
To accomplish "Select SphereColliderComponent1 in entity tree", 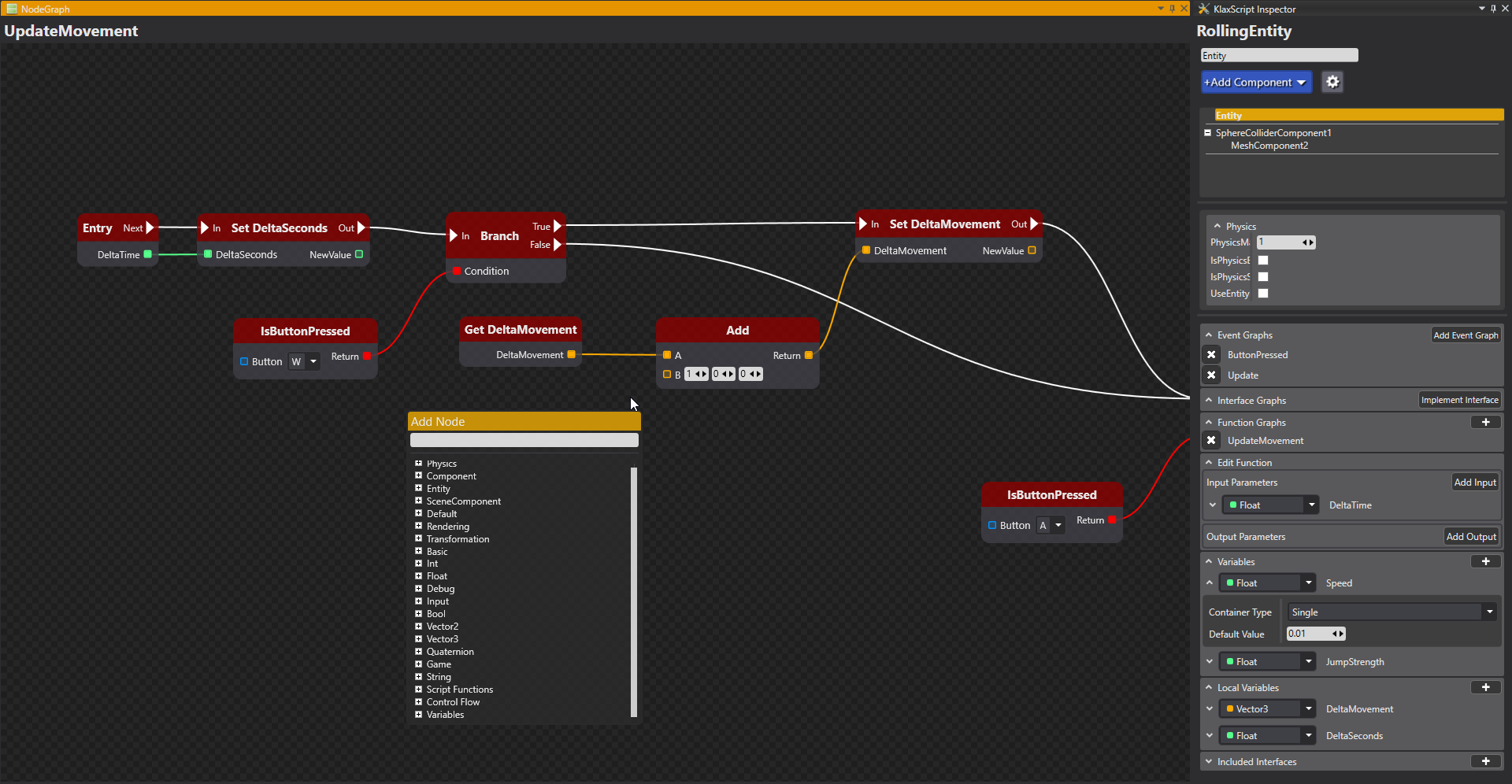I will point(1273,133).
